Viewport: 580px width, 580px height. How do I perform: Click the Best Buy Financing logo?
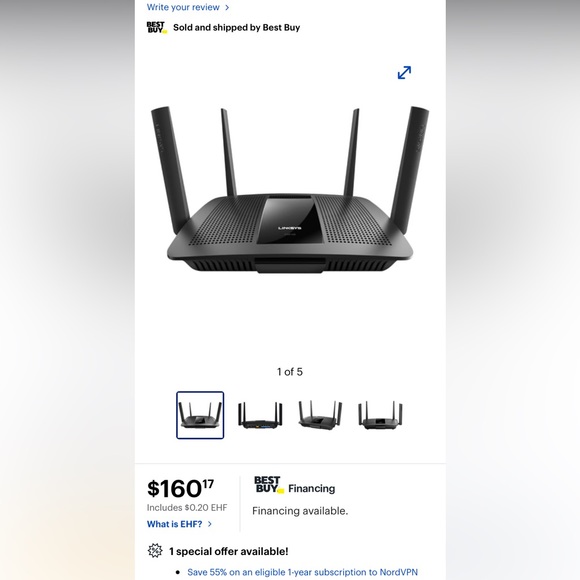269,485
